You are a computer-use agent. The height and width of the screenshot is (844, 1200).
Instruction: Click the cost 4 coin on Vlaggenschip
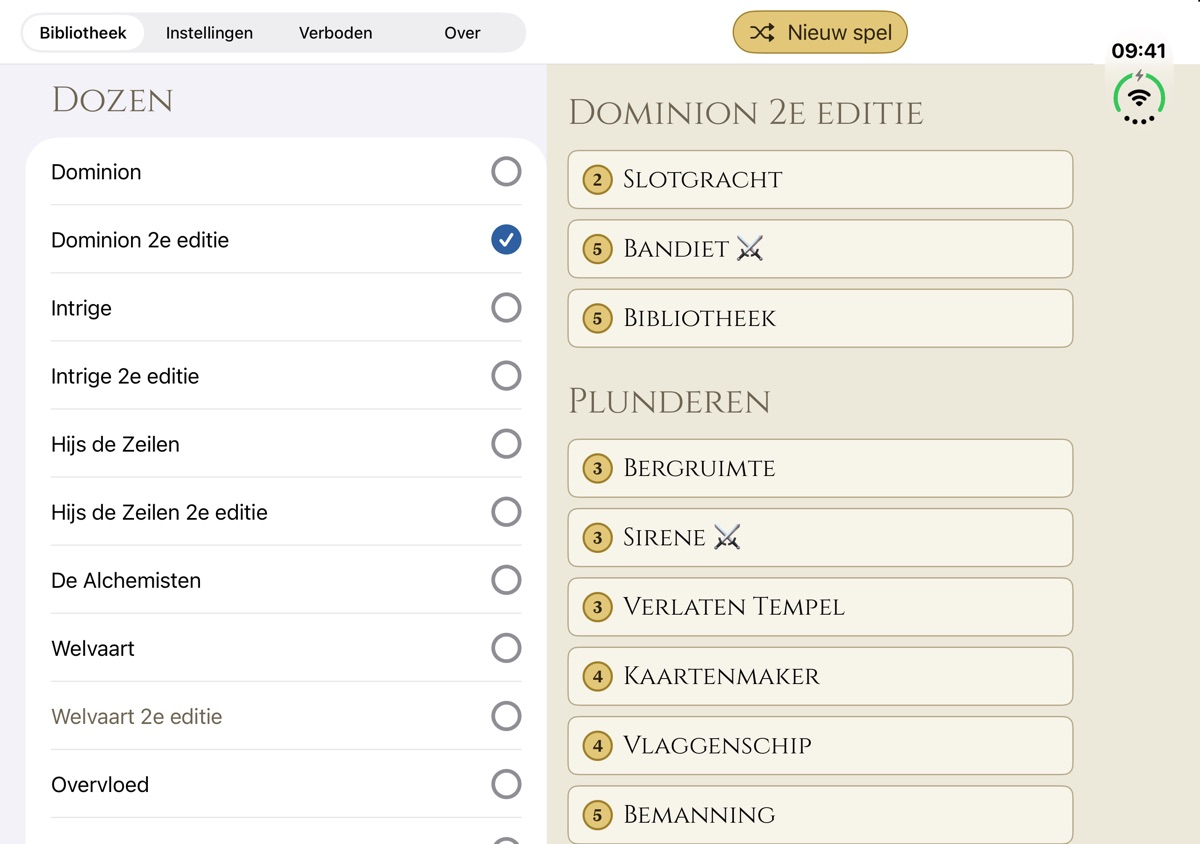pos(598,745)
